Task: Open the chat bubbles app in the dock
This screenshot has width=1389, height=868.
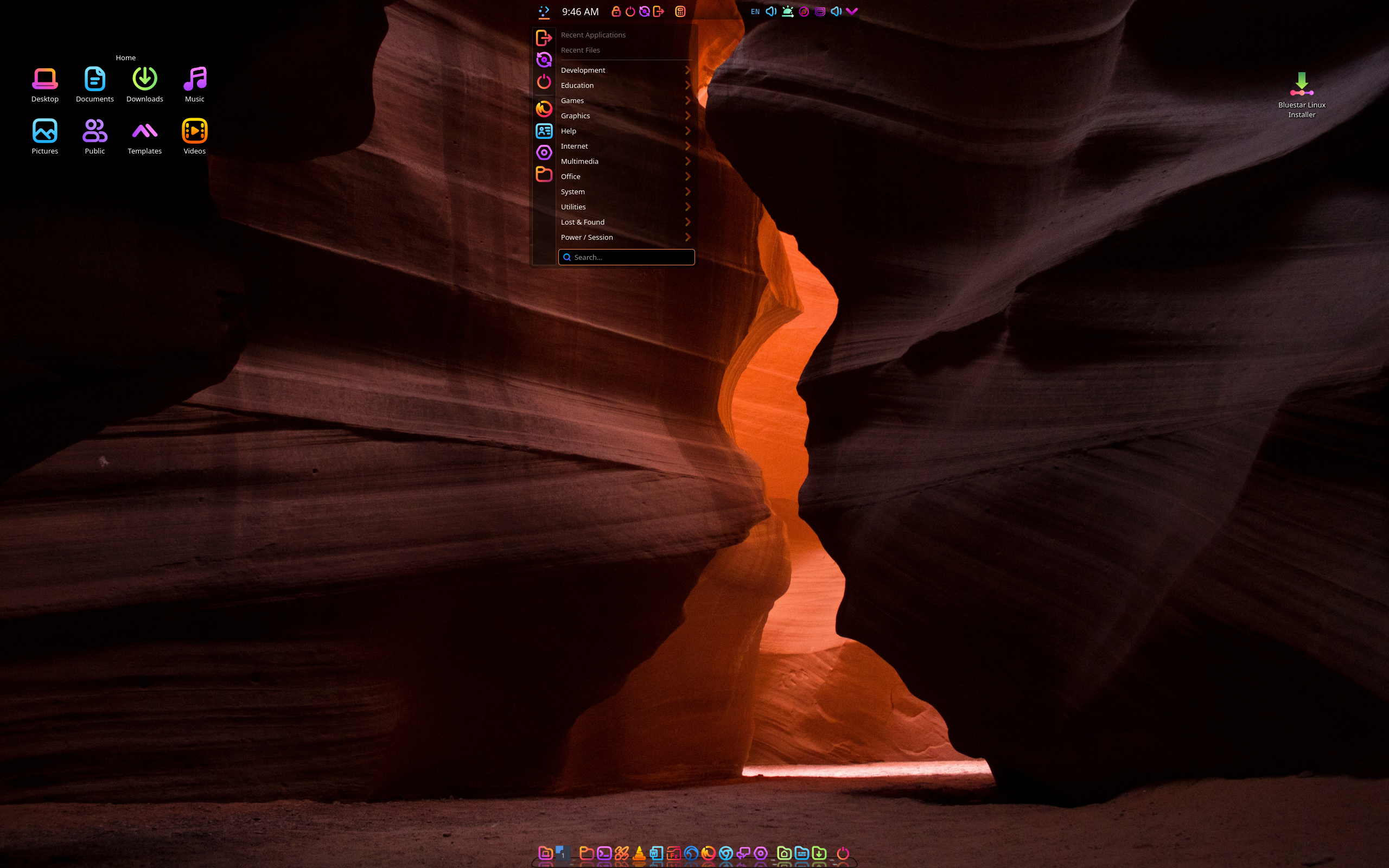Action: [743, 854]
